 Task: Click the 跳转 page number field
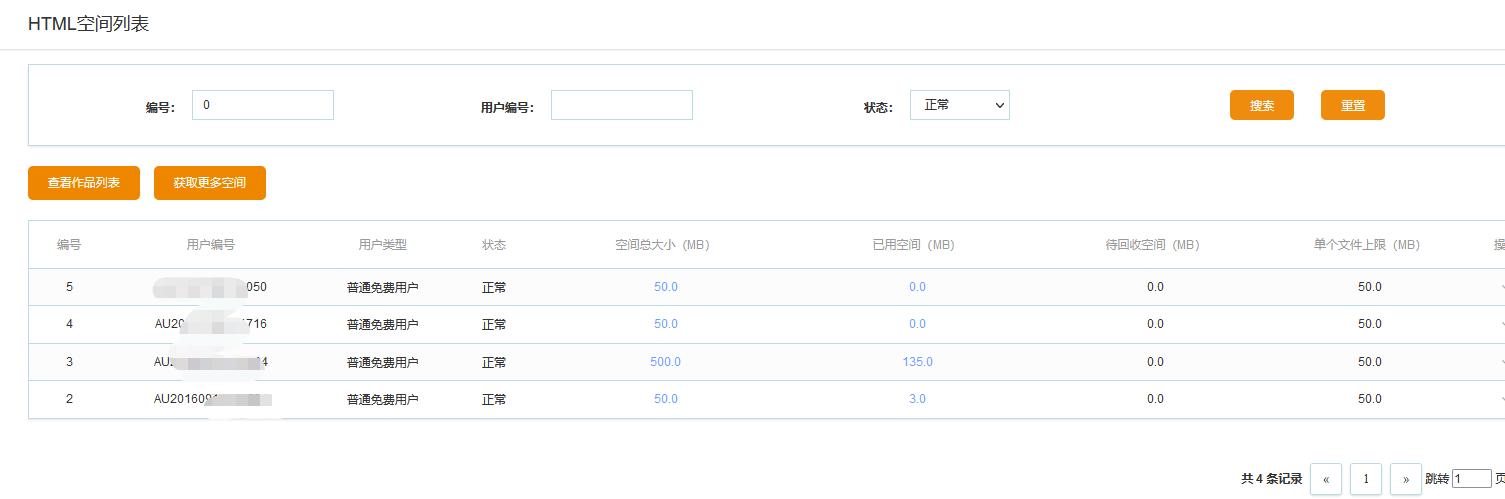pyautogui.click(x=1471, y=479)
